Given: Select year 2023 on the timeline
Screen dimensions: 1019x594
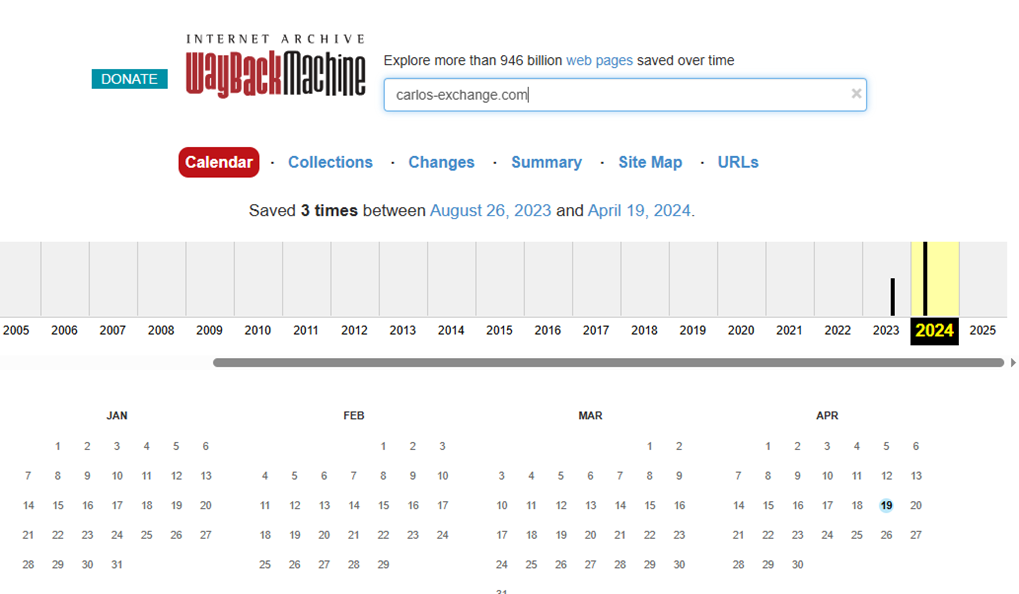Looking at the screenshot, I should click(886, 330).
